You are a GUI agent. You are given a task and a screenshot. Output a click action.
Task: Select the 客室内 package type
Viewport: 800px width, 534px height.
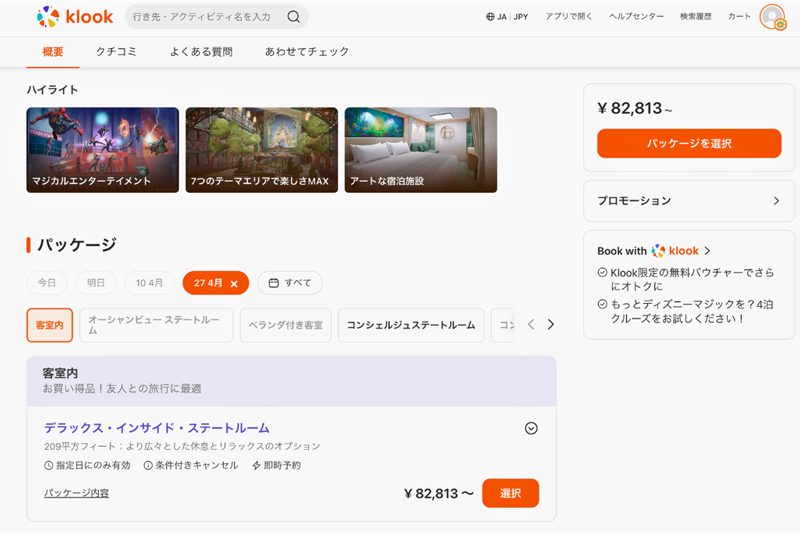[49, 325]
